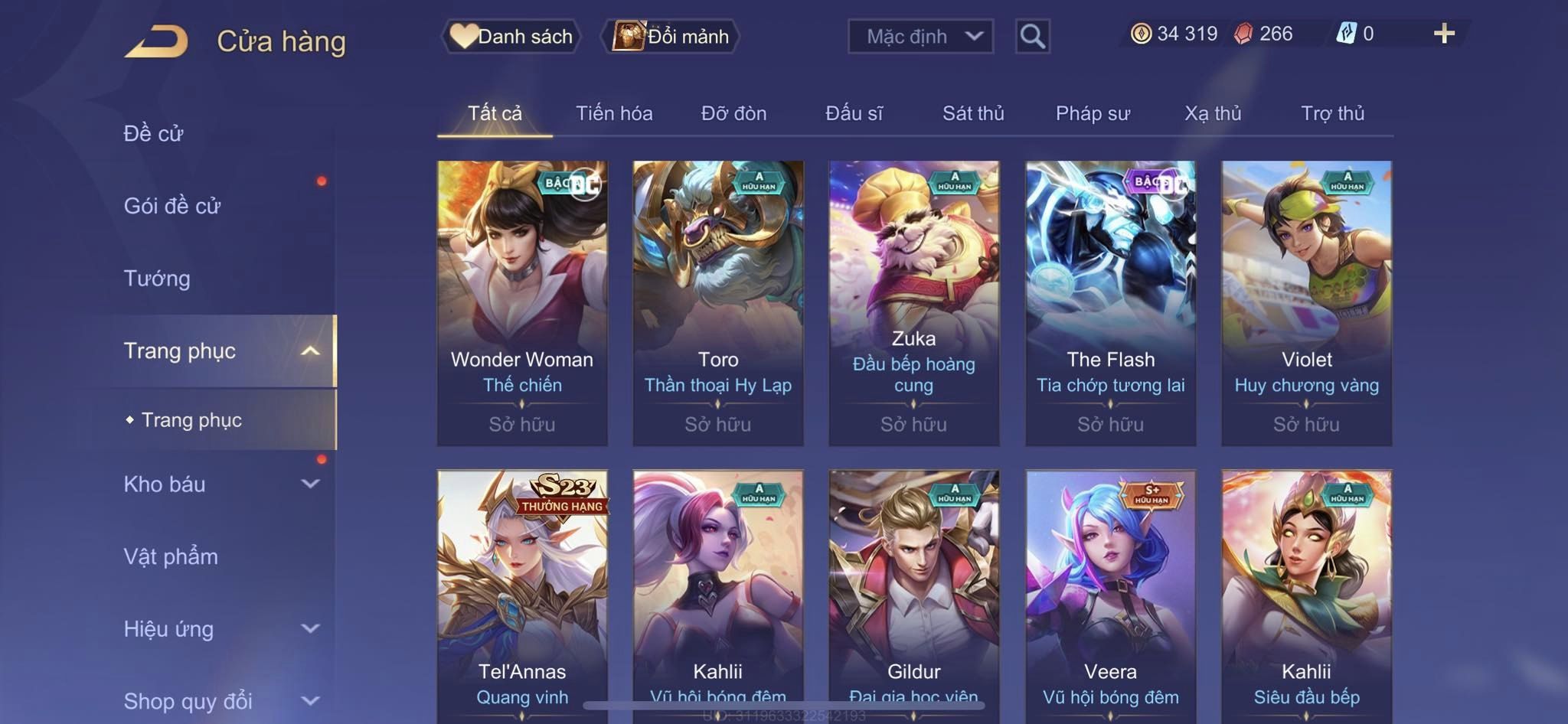Open Gói đề cử in the sidebar

pyautogui.click(x=172, y=206)
